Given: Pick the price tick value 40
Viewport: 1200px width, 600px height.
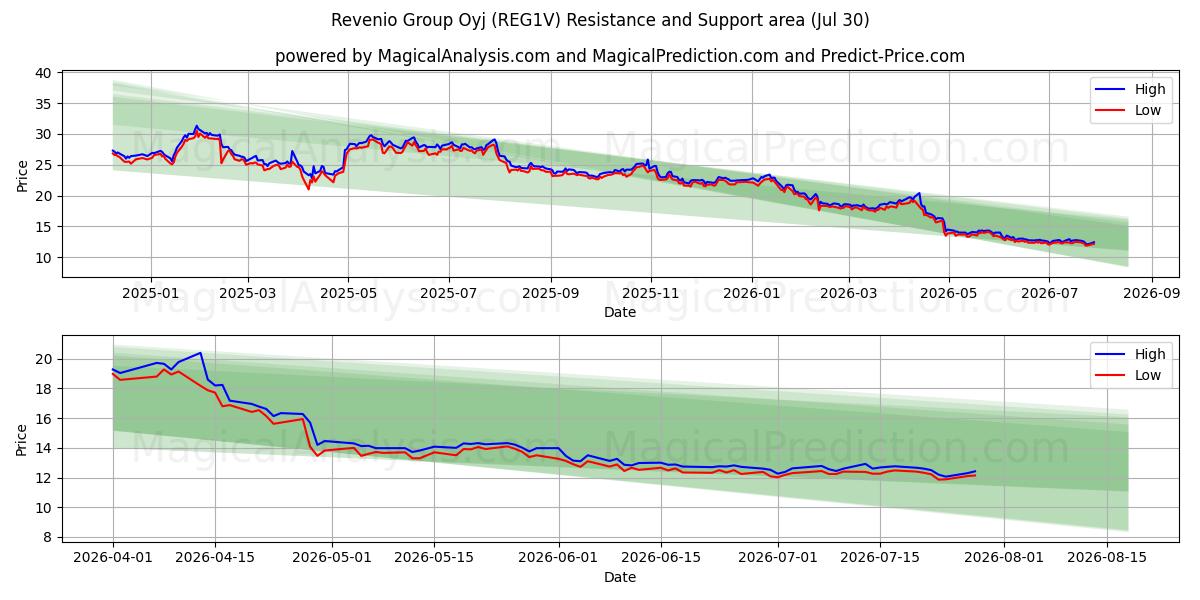Looking at the screenshot, I should coord(43,73).
